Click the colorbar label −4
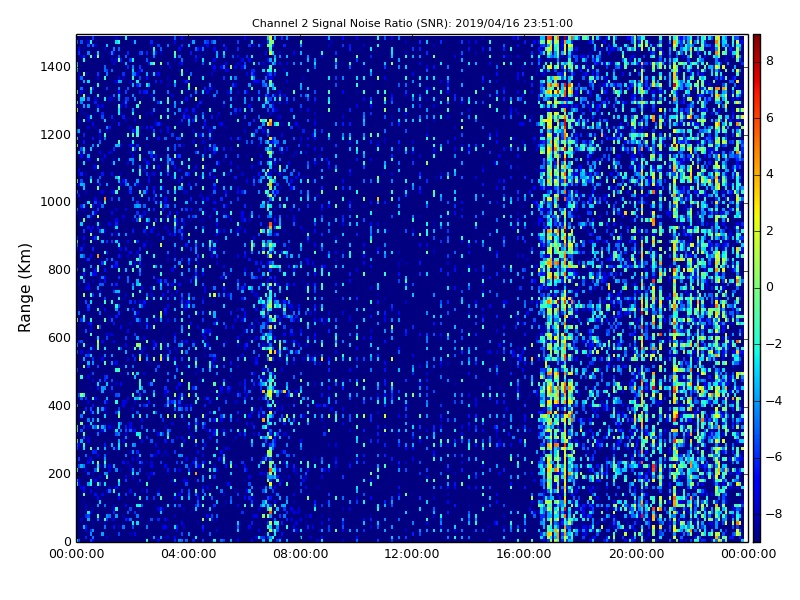This screenshot has height=600, width=800. [774, 401]
